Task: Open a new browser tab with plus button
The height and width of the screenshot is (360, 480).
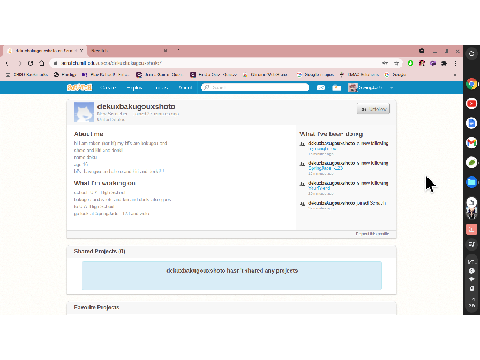Action: pos(178,50)
